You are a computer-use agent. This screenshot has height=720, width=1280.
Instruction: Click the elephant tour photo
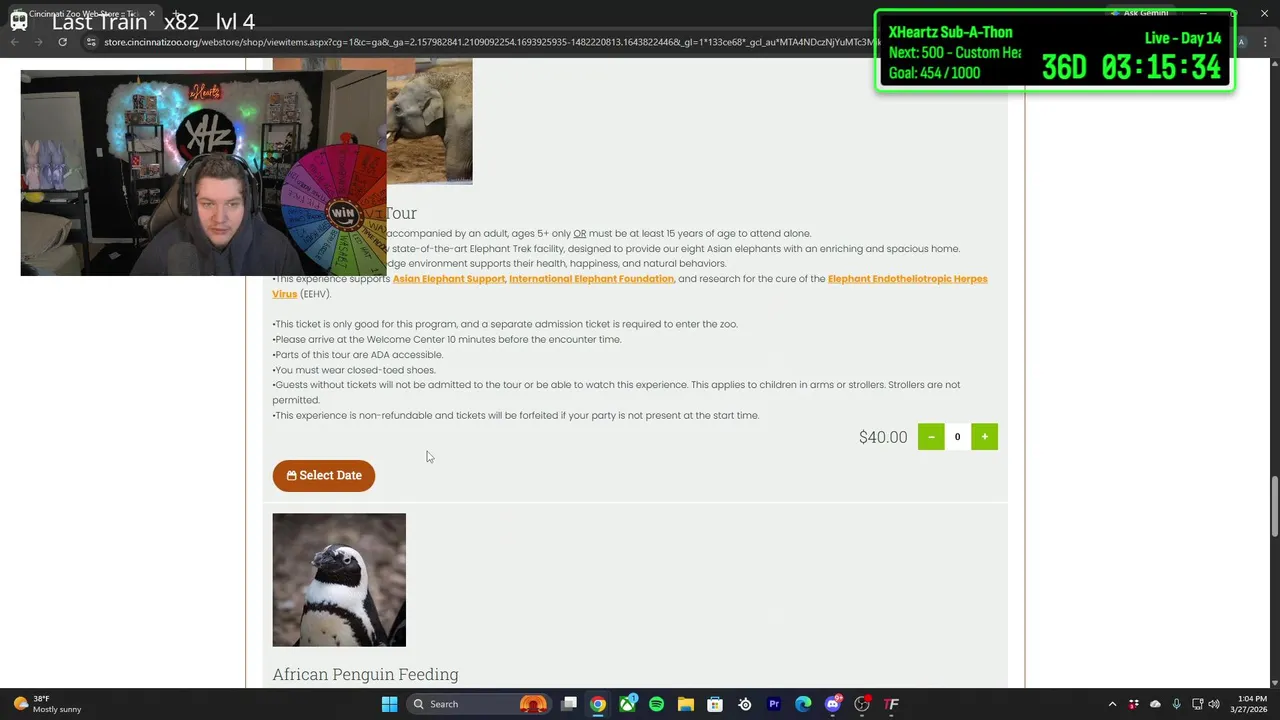[429, 121]
